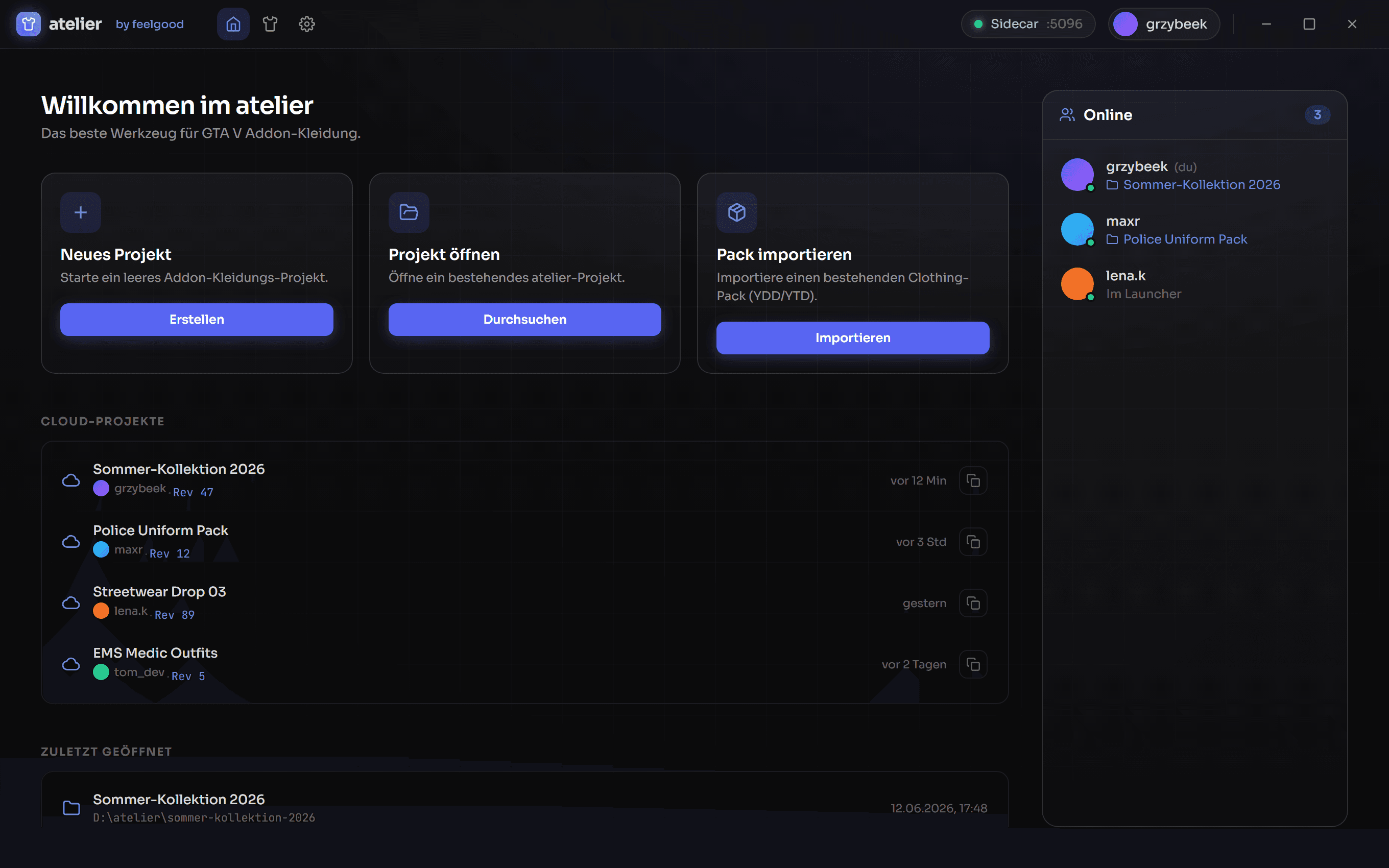Click the vor 2 Tagen timestamp
Image resolution: width=1389 pixels, height=868 pixels.
(x=914, y=664)
